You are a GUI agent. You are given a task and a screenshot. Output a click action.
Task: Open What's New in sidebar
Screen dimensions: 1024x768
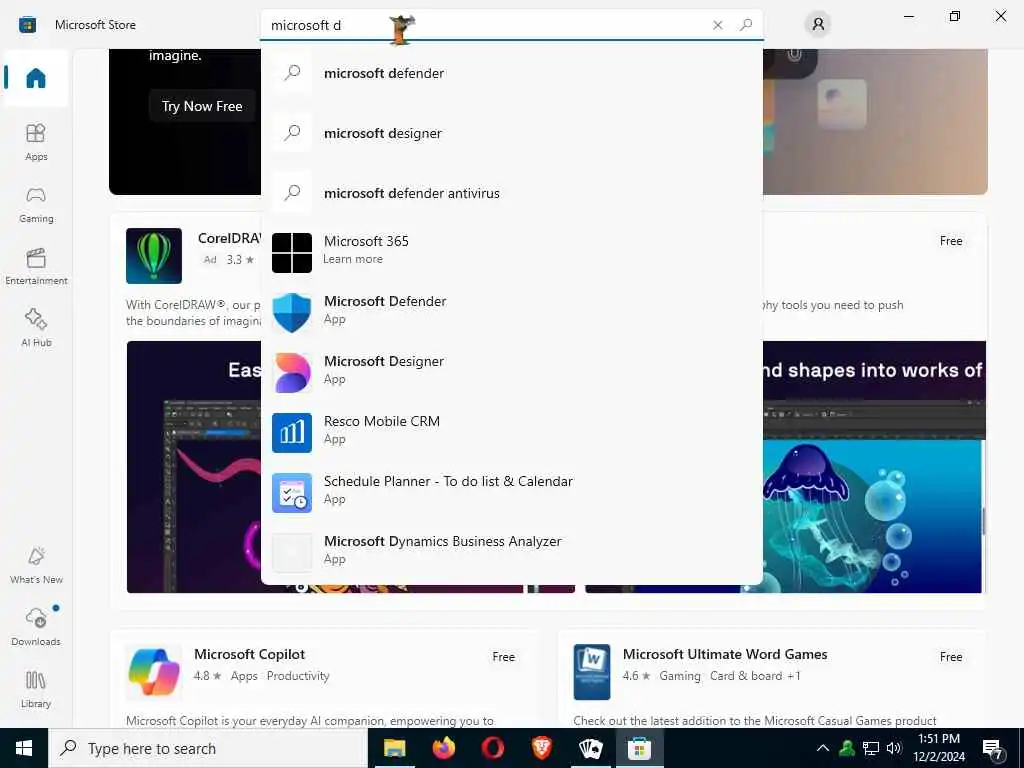point(36,566)
